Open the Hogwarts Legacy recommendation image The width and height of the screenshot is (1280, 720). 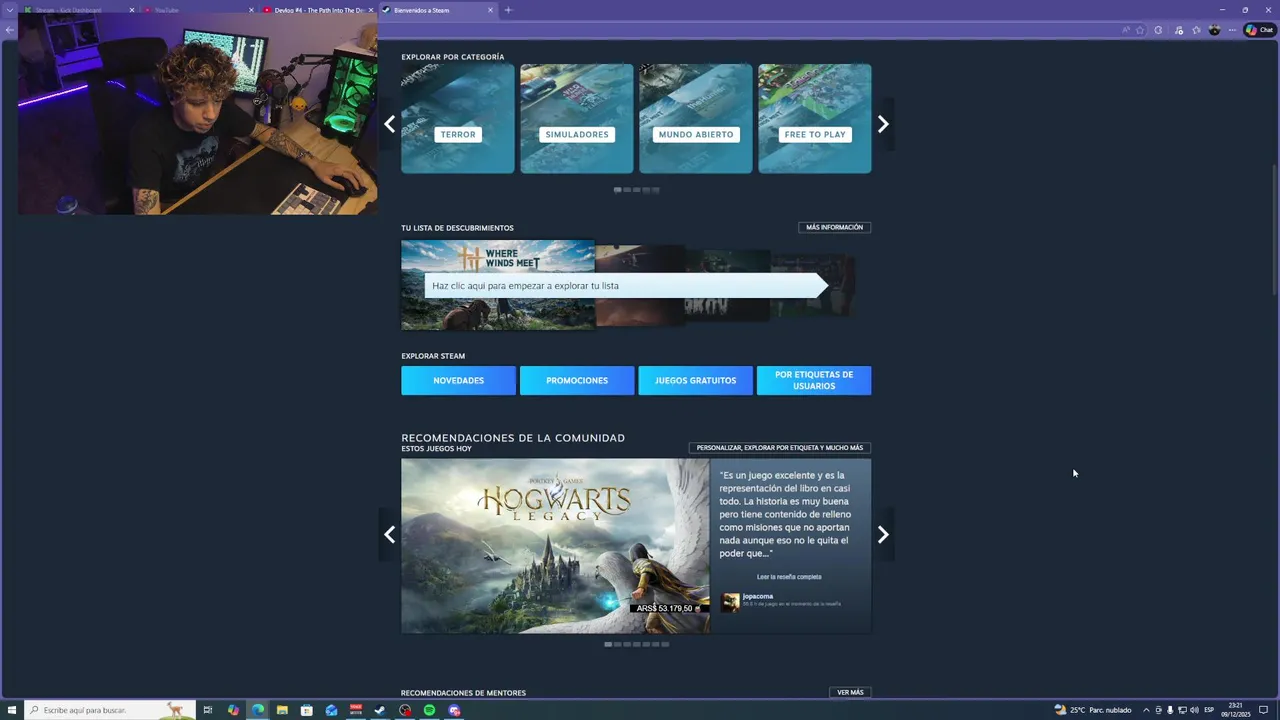click(x=555, y=546)
